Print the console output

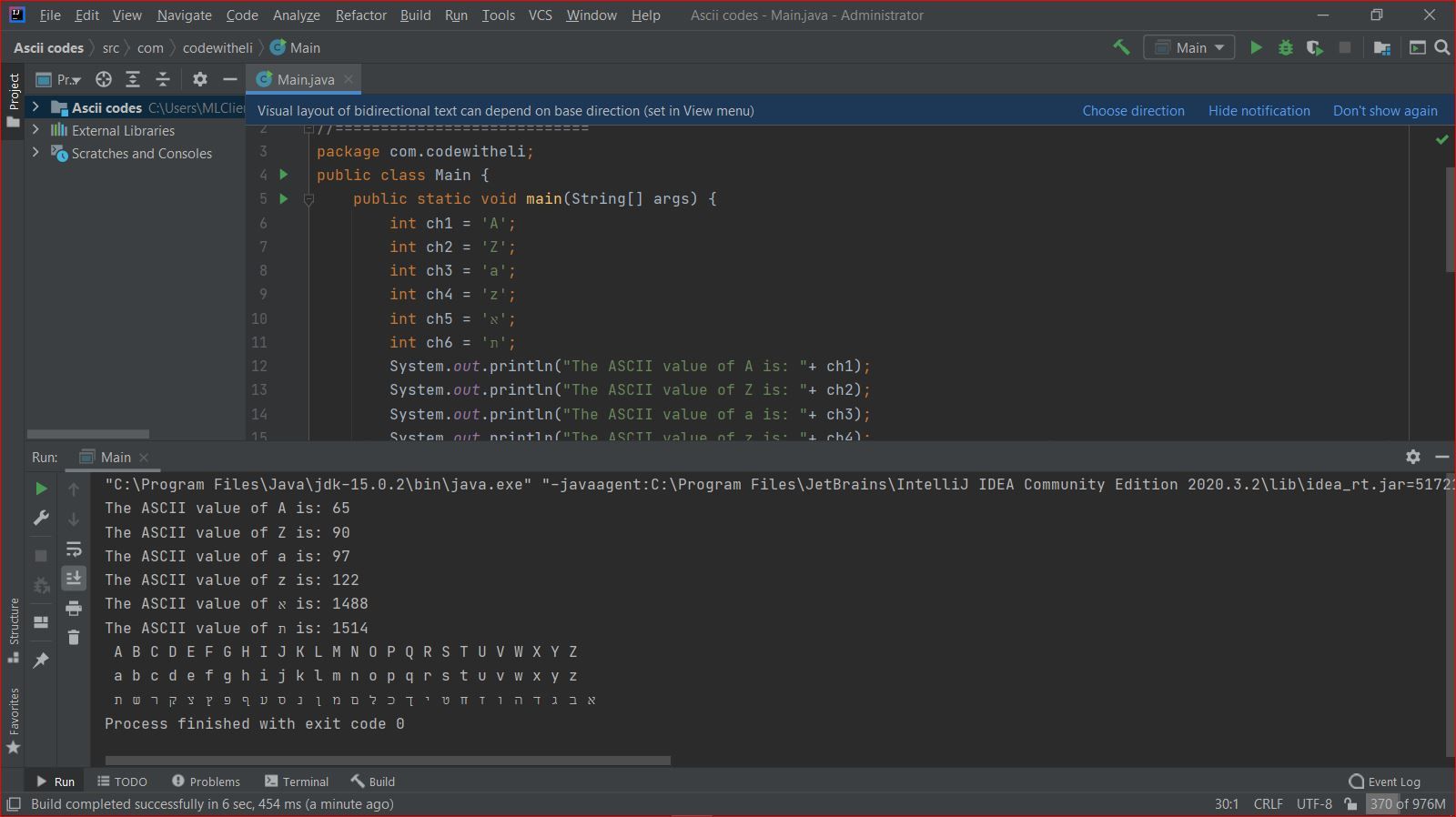(74, 608)
